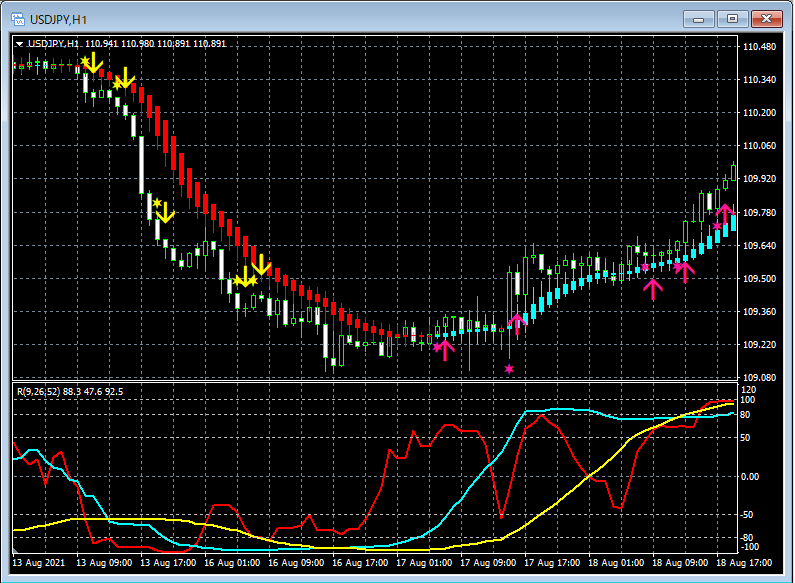Viewport: 795px width, 583px height.
Task: Click the 109.220 price on the price axis
Action: coord(761,345)
